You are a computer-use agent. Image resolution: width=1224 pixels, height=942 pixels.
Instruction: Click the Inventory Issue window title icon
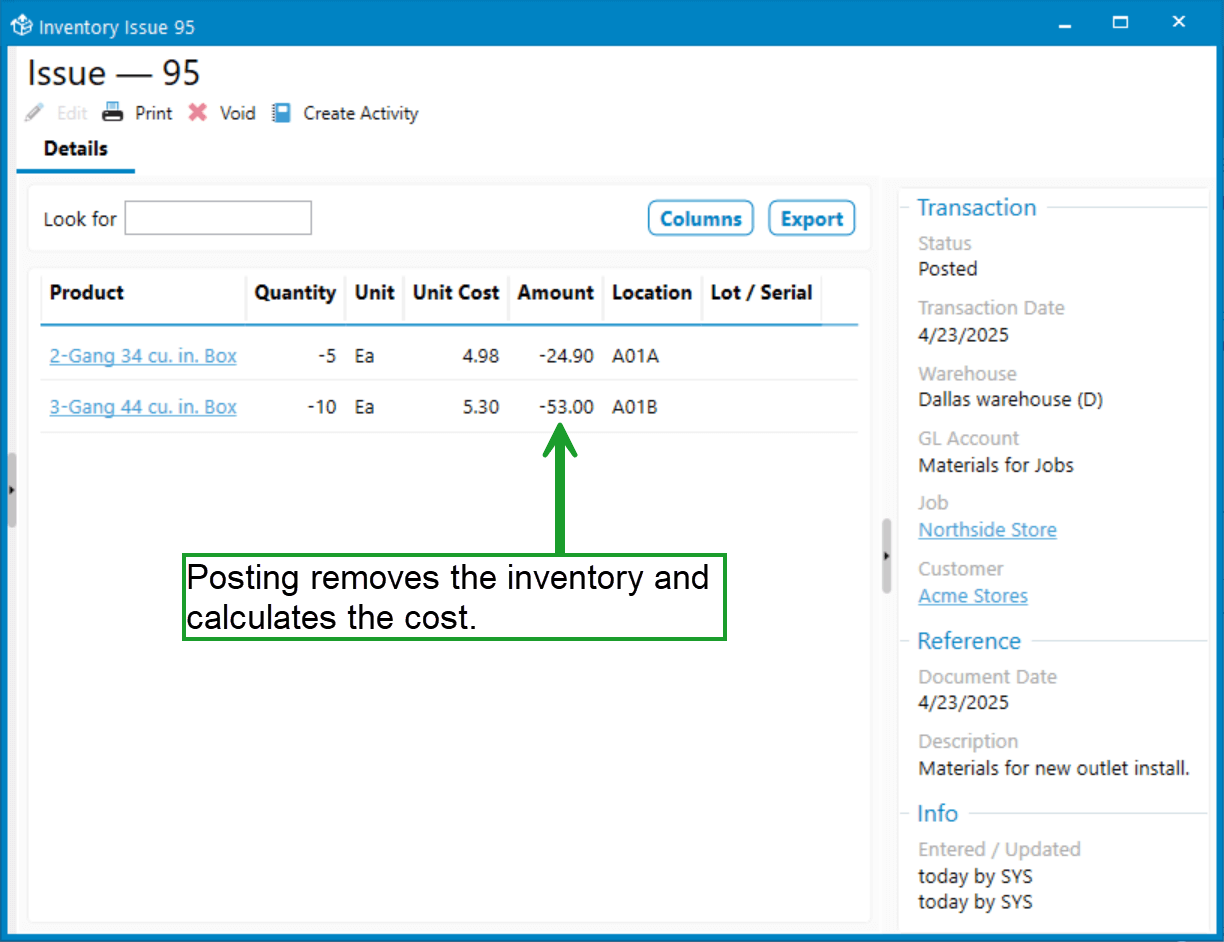21,26
